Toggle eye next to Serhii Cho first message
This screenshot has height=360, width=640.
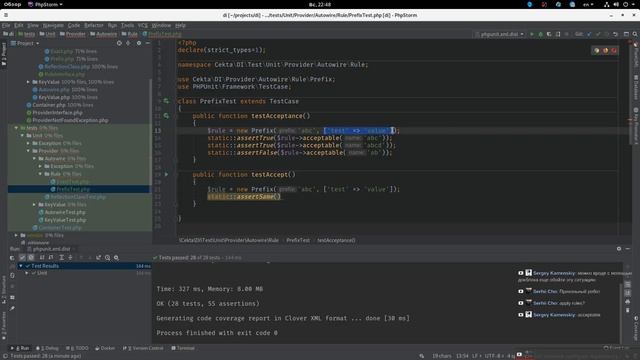coord(520,291)
